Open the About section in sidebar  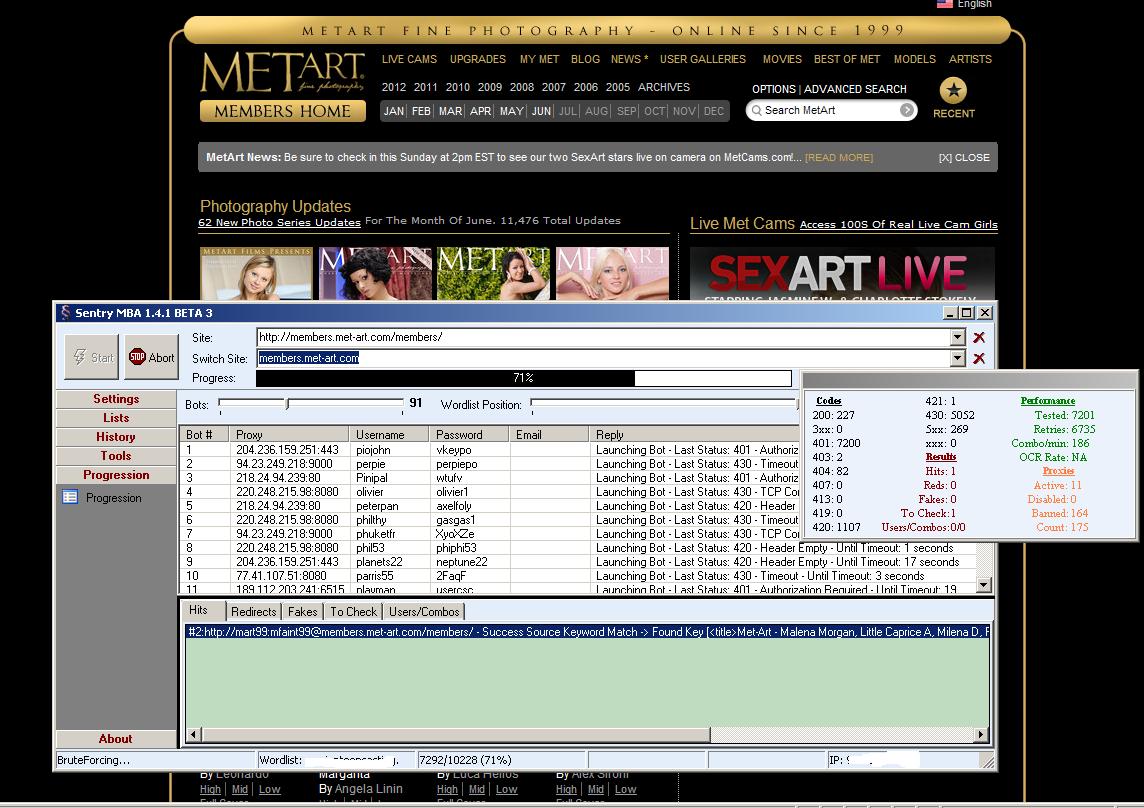(x=116, y=739)
